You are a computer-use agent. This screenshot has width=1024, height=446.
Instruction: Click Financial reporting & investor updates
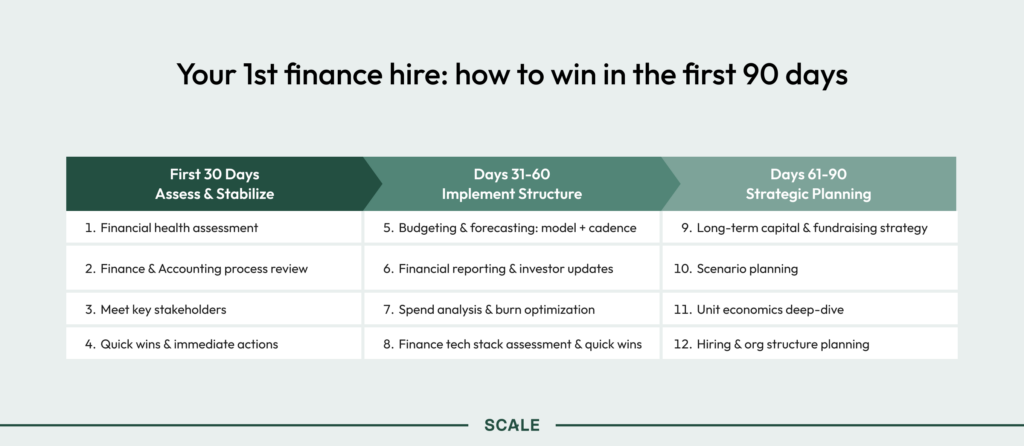[x=505, y=269]
